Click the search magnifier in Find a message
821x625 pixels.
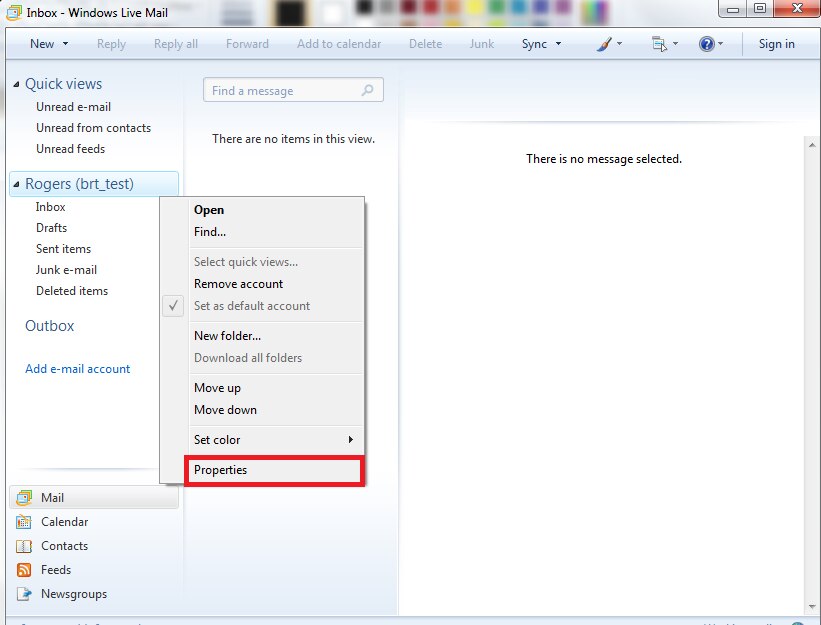pyautogui.click(x=368, y=90)
